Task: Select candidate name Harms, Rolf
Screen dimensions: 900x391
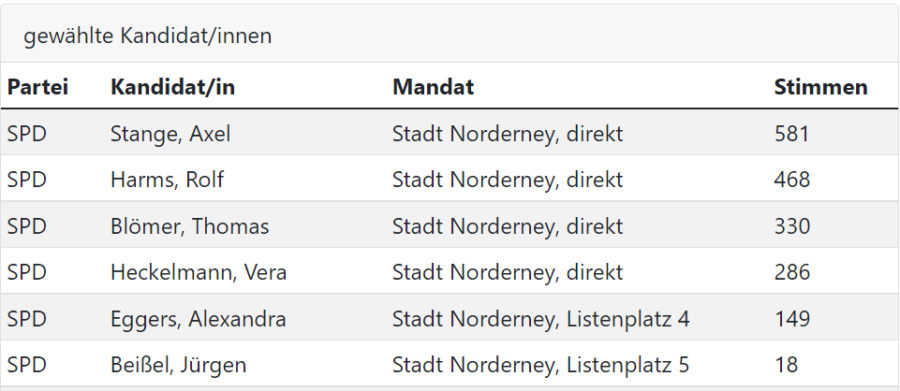Action: [167, 180]
